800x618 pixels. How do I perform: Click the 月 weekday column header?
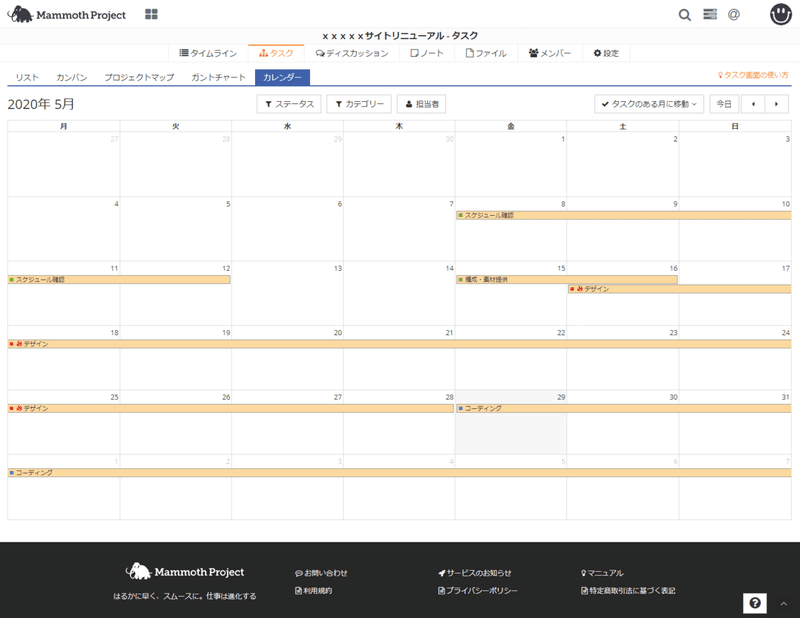pos(64,126)
